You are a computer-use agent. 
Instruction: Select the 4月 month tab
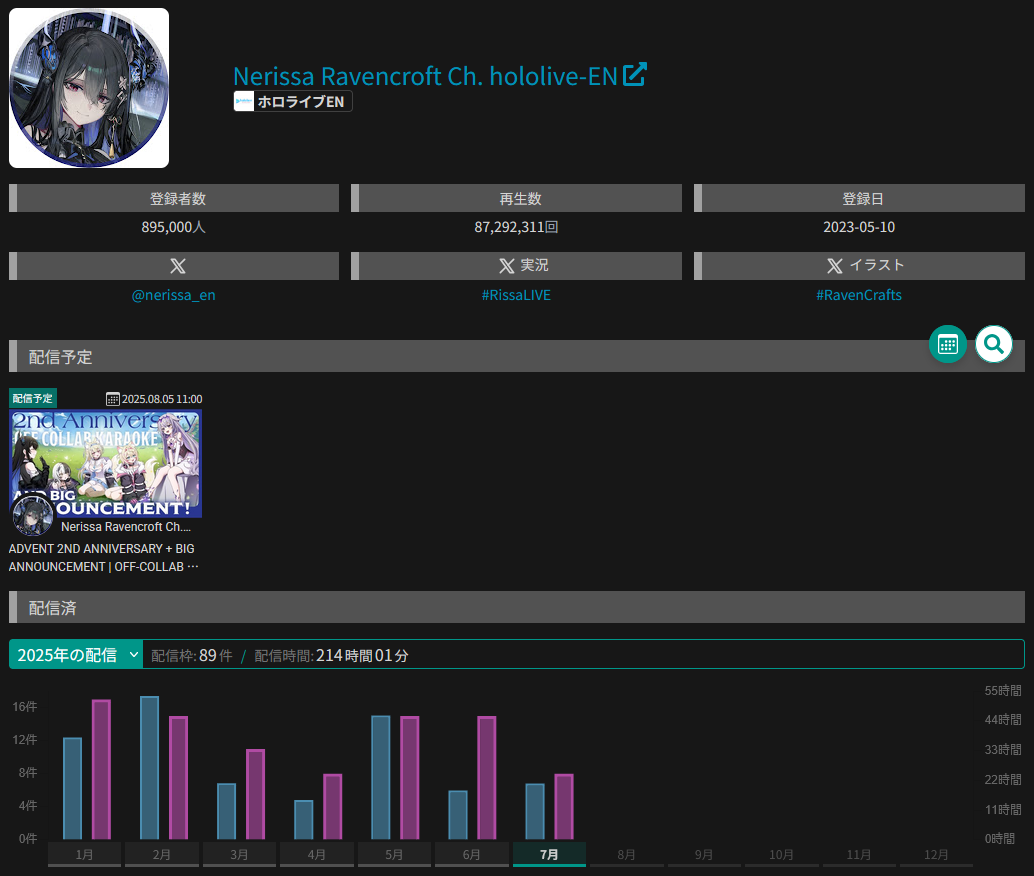[317, 854]
